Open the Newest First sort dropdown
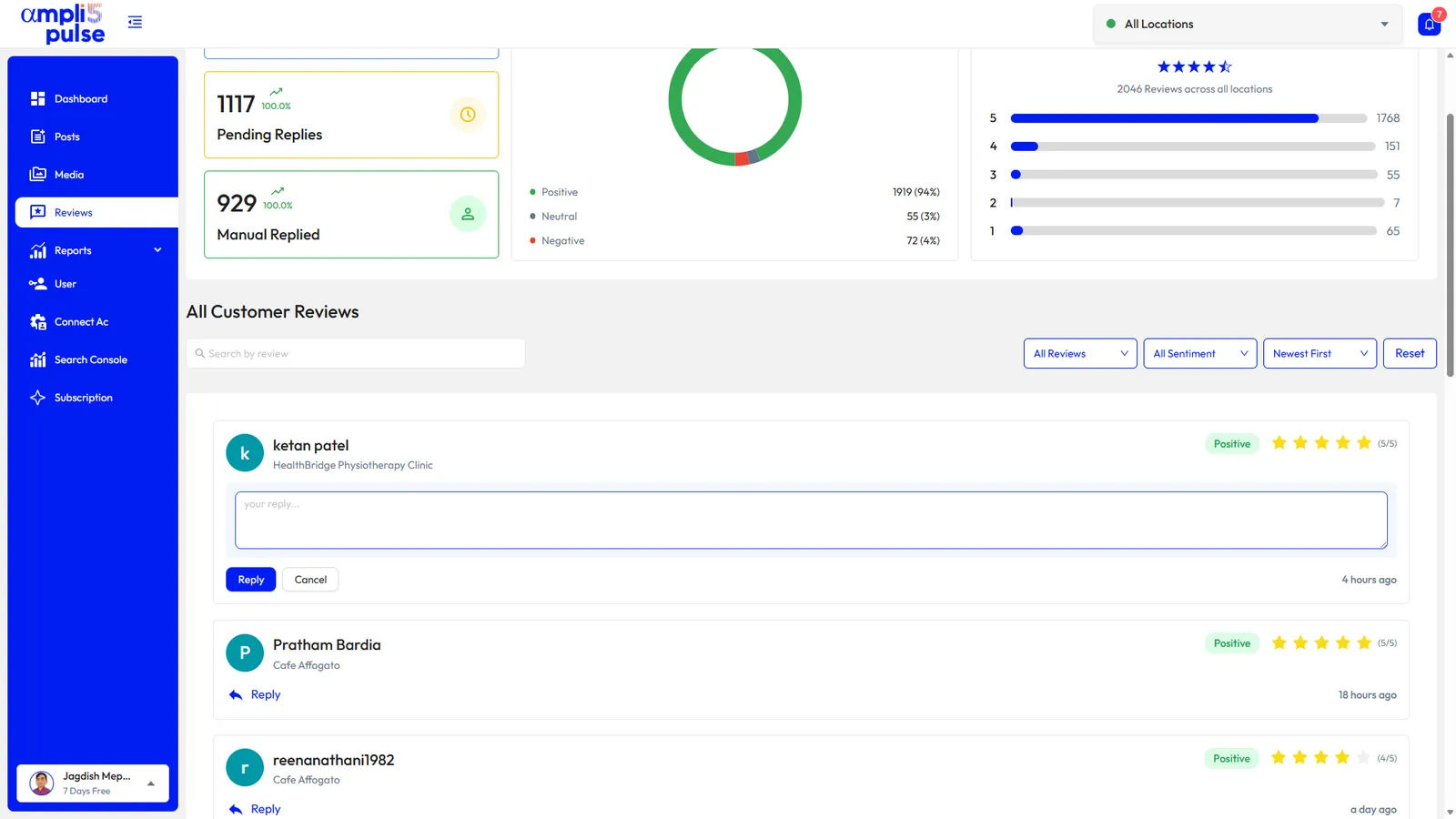The width and height of the screenshot is (1456, 819). (x=1319, y=354)
